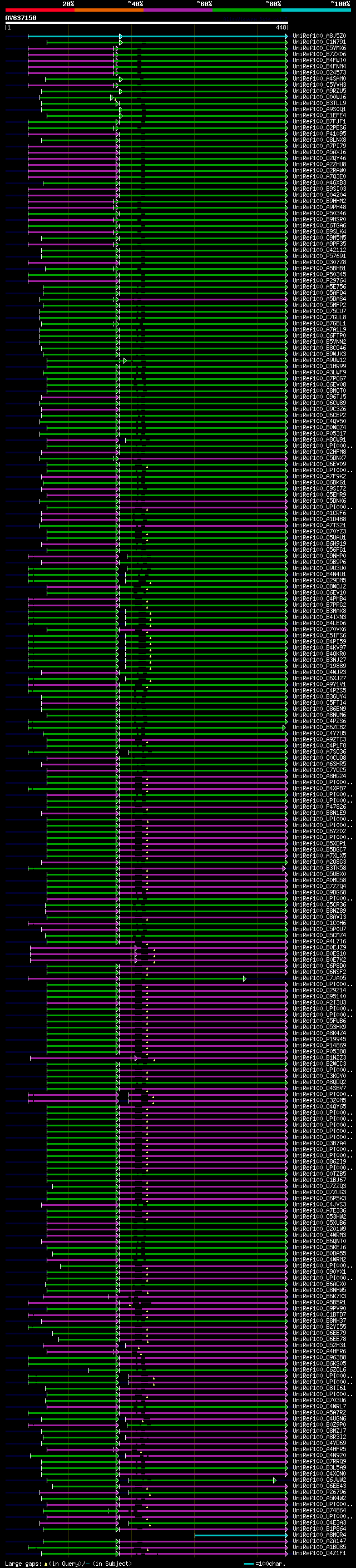Select hit label UniRef100_C9SI72
This screenshot has height=1568, width=356.
pyautogui.click(x=319, y=488)
